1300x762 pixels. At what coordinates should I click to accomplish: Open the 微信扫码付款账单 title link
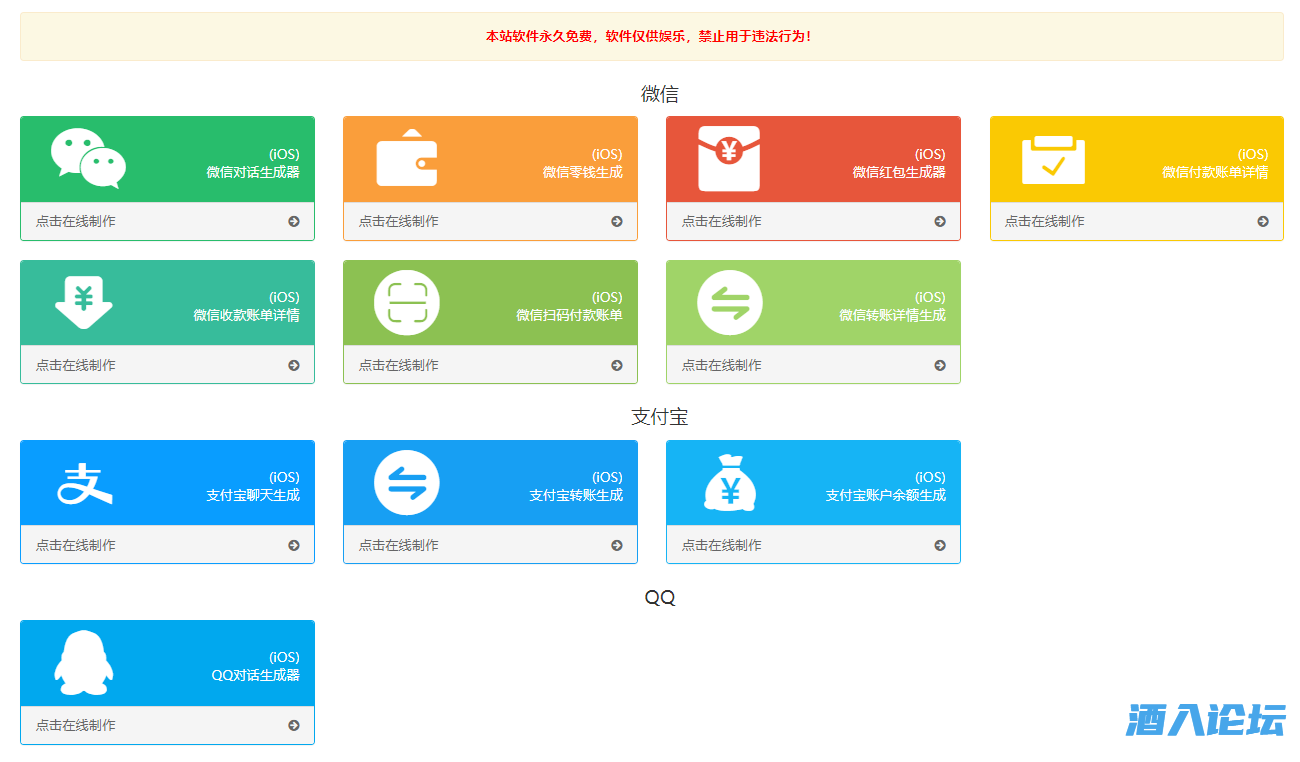(x=569, y=316)
